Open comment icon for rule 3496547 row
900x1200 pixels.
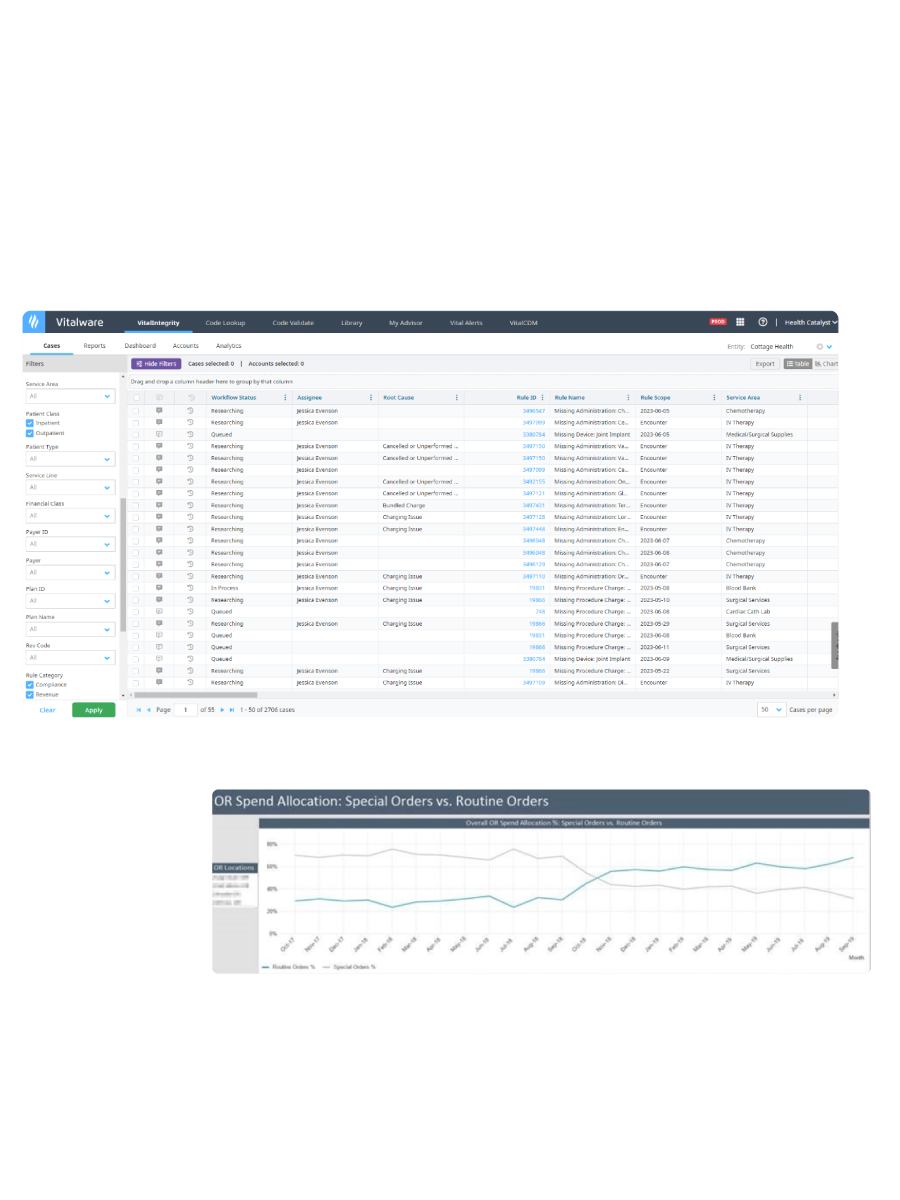pos(159,410)
